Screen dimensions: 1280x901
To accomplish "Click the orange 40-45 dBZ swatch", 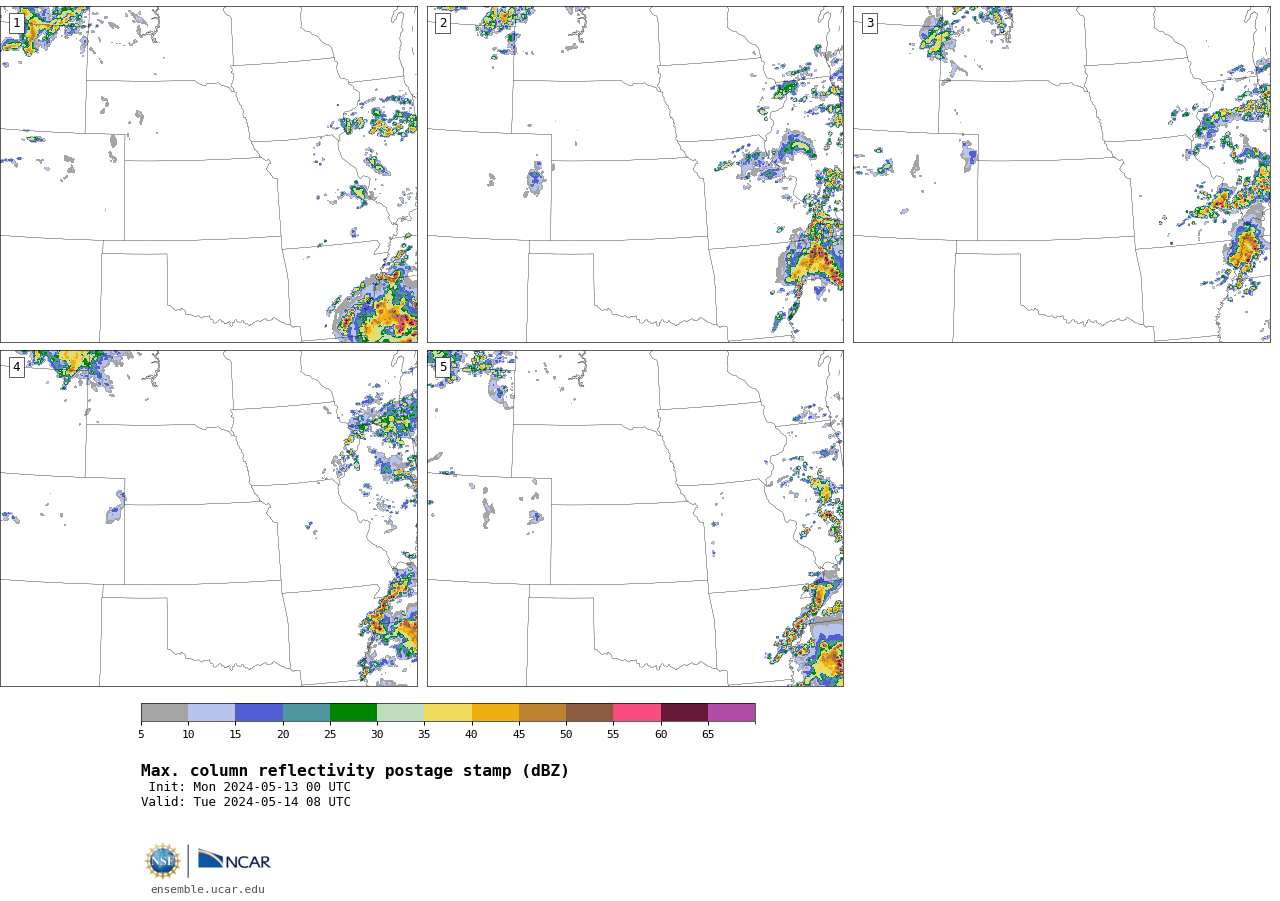I will pos(495,712).
